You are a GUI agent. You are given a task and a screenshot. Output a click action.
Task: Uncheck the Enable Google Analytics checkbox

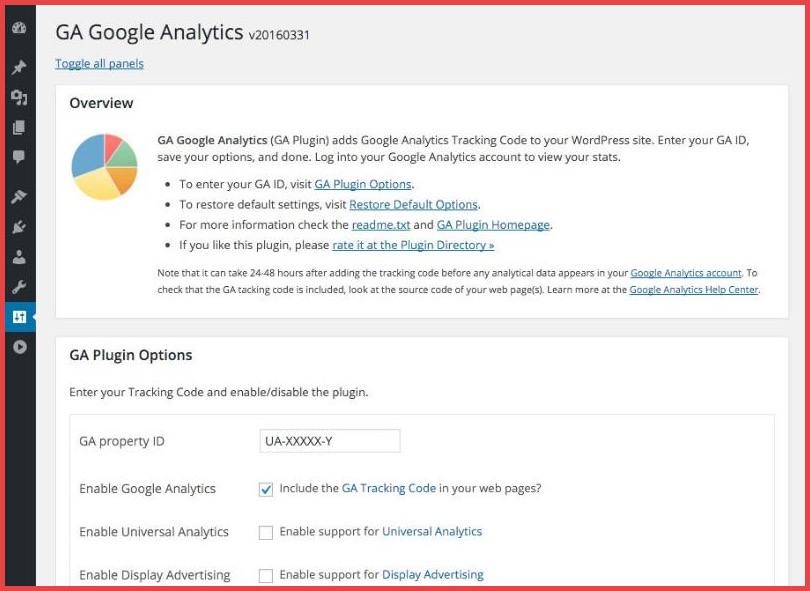point(266,489)
